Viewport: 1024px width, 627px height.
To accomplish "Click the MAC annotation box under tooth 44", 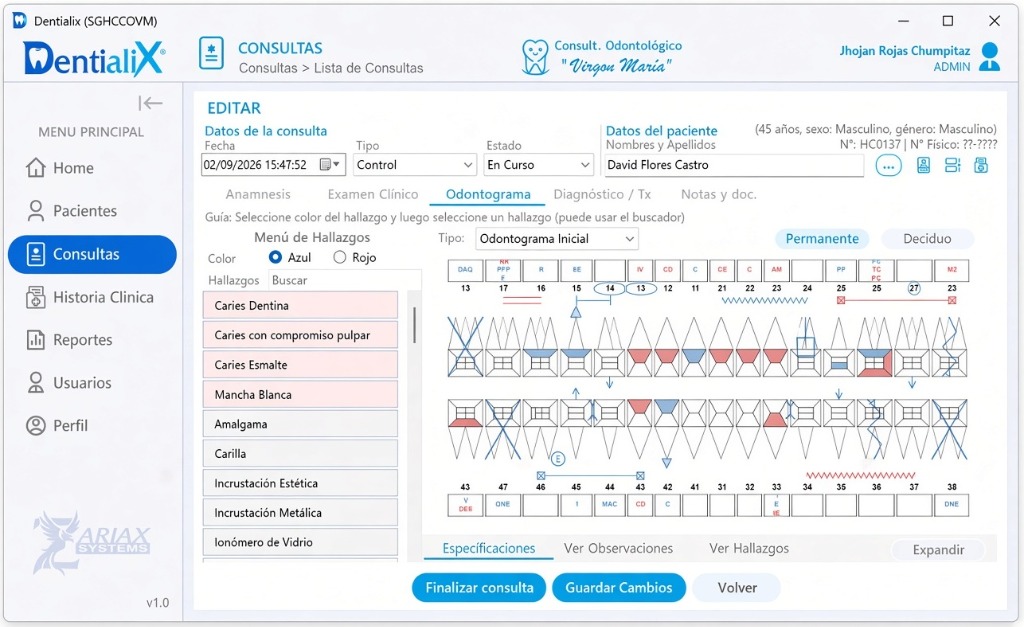I will click(609, 504).
